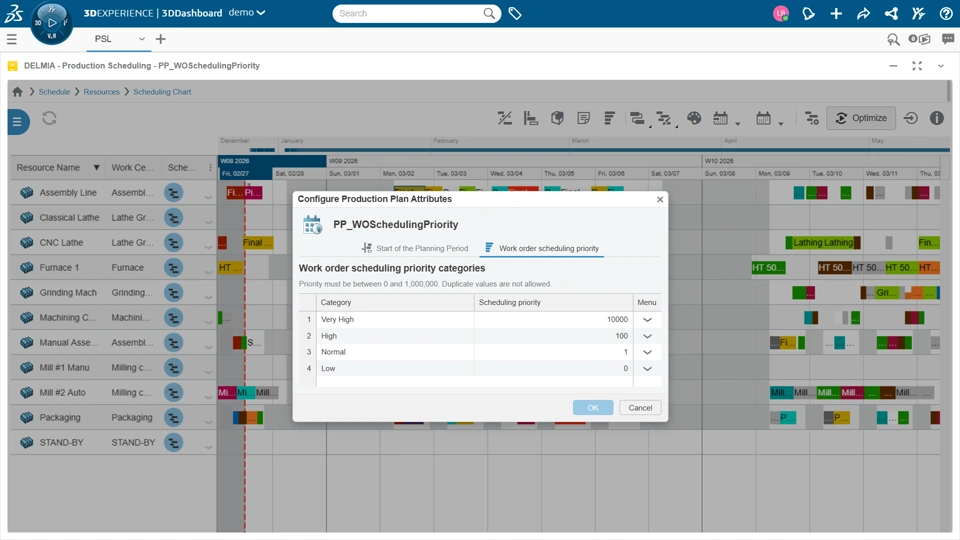This screenshot has height=540, width=960.
Task: Click the sliders settings toolbar icon
Action: (812, 118)
